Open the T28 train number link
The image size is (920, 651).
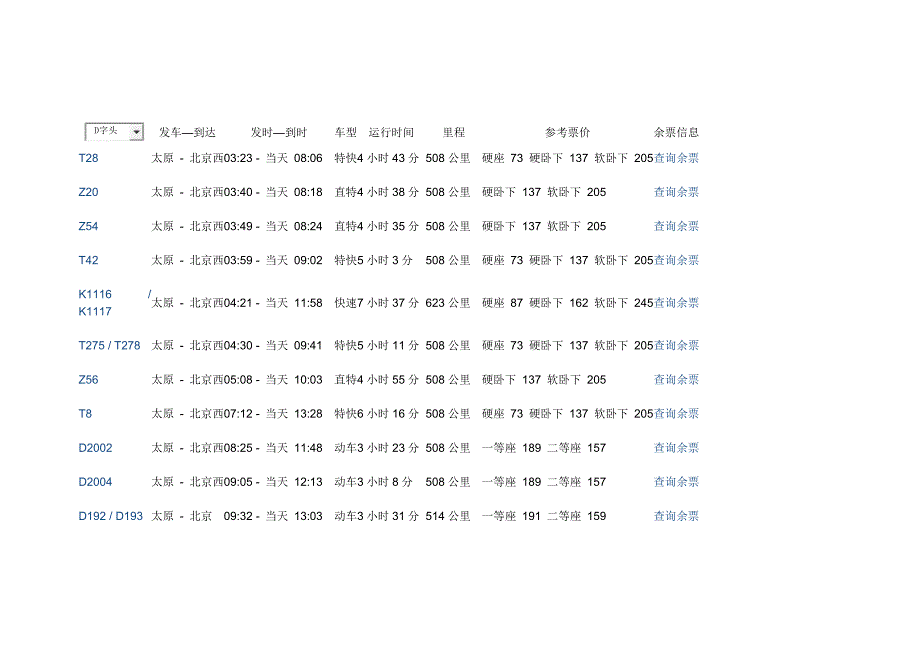[88, 158]
